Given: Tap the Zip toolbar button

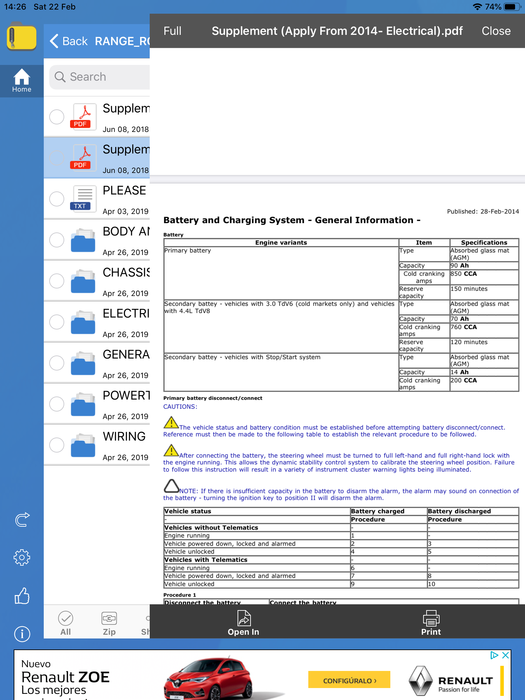Looking at the screenshot, I should (109, 623).
